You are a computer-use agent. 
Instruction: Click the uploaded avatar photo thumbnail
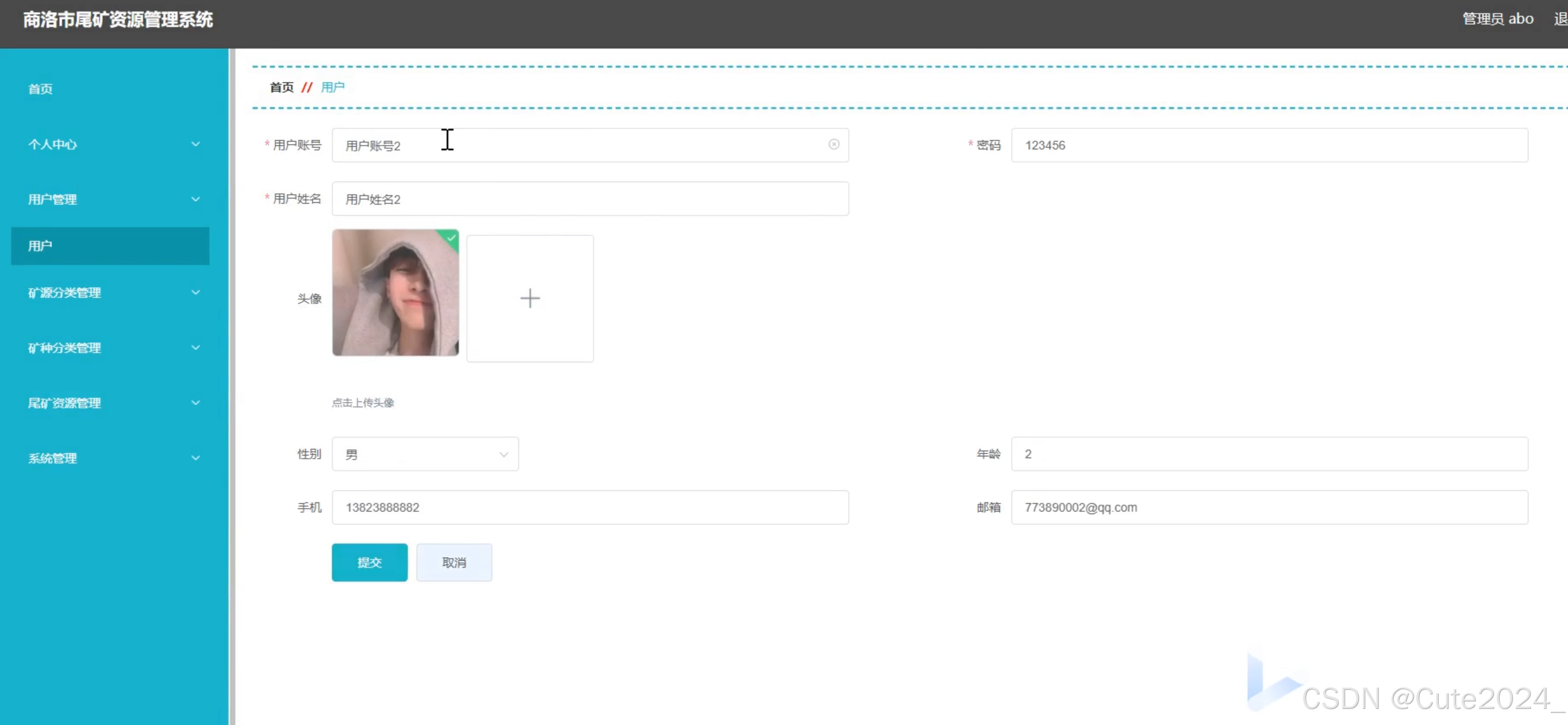395,293
